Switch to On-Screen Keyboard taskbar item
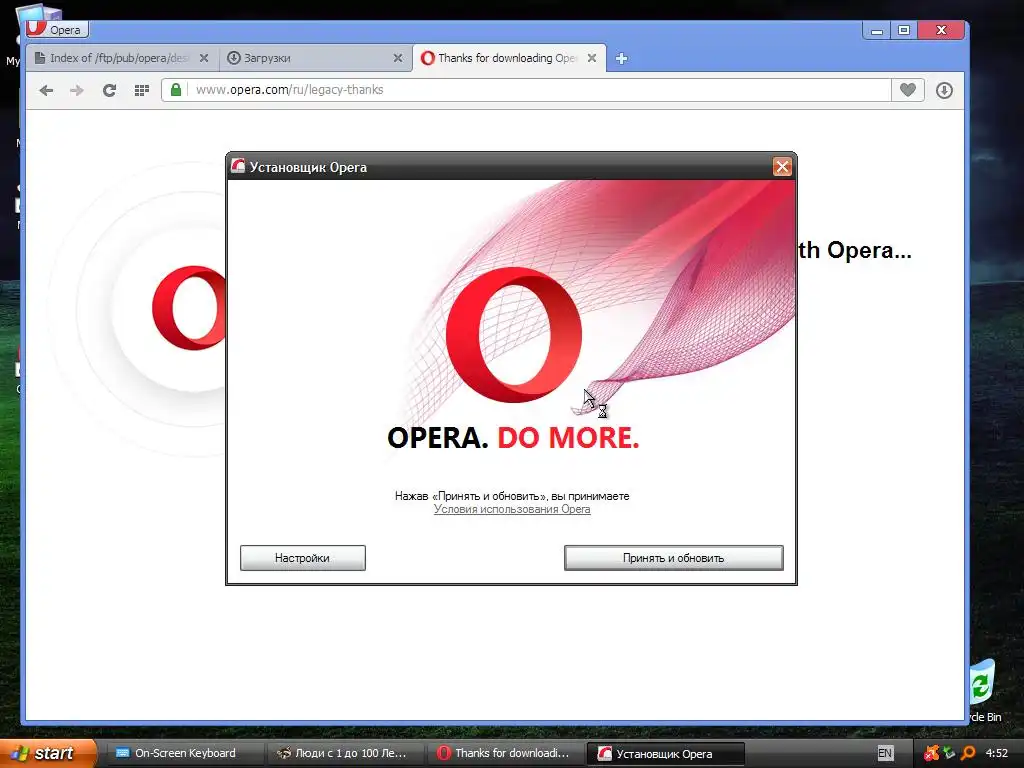 pos(185,753)
